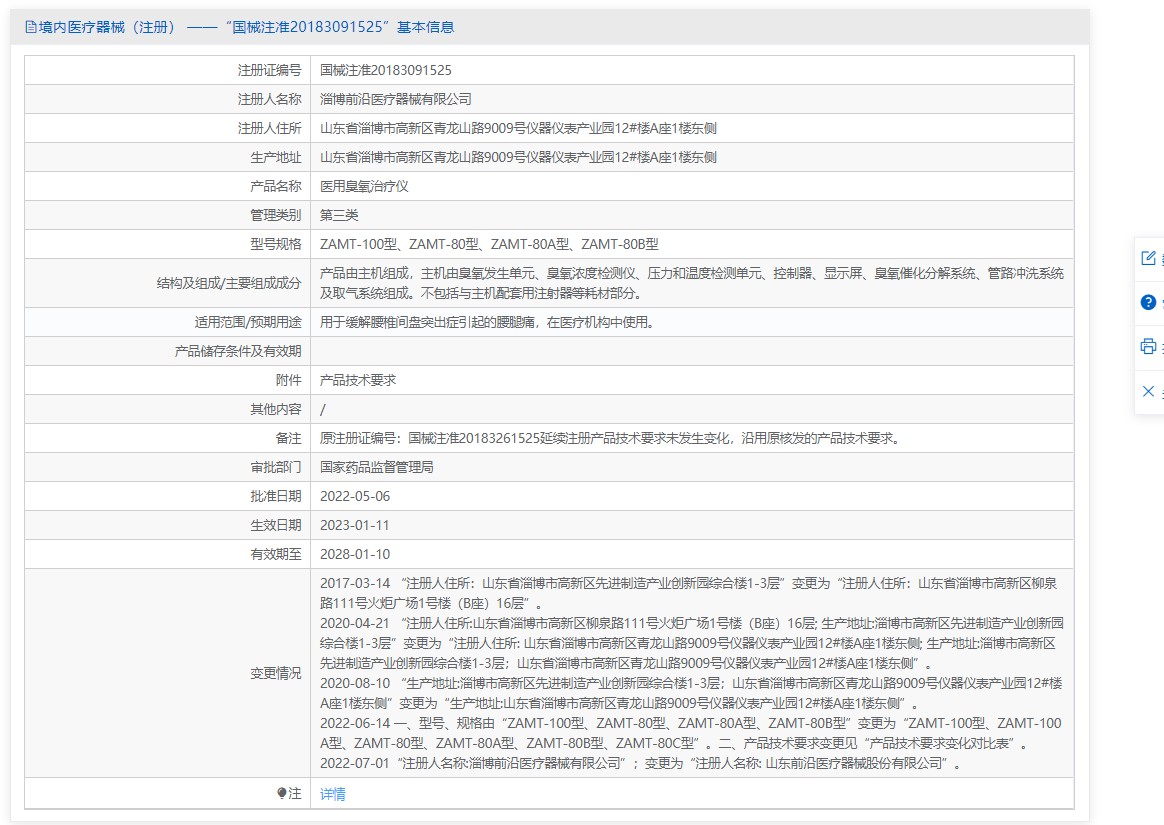Click the approval date 2022-05-06
Image resolution: width=1164 pixels, height=825 pixels.
(355, 496)
